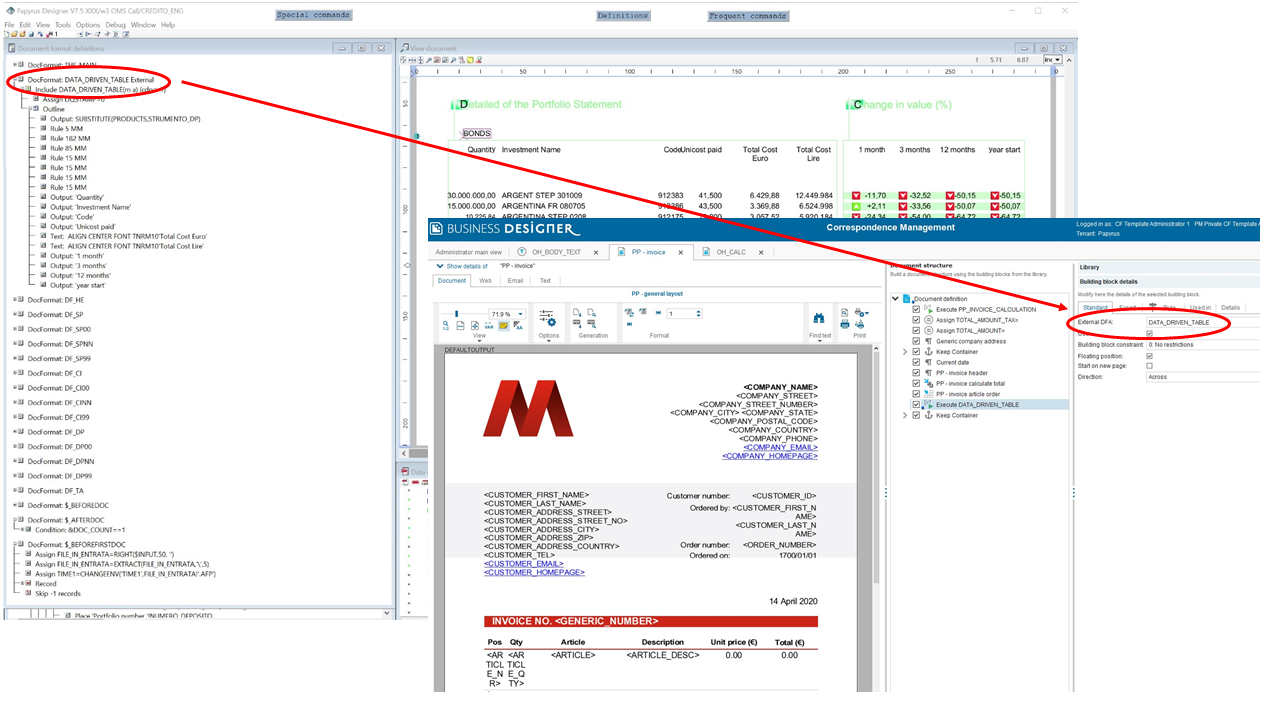Enable the Start on new page checkbox
This screenshot has height=711, width=1262.
click(1149, 366)
